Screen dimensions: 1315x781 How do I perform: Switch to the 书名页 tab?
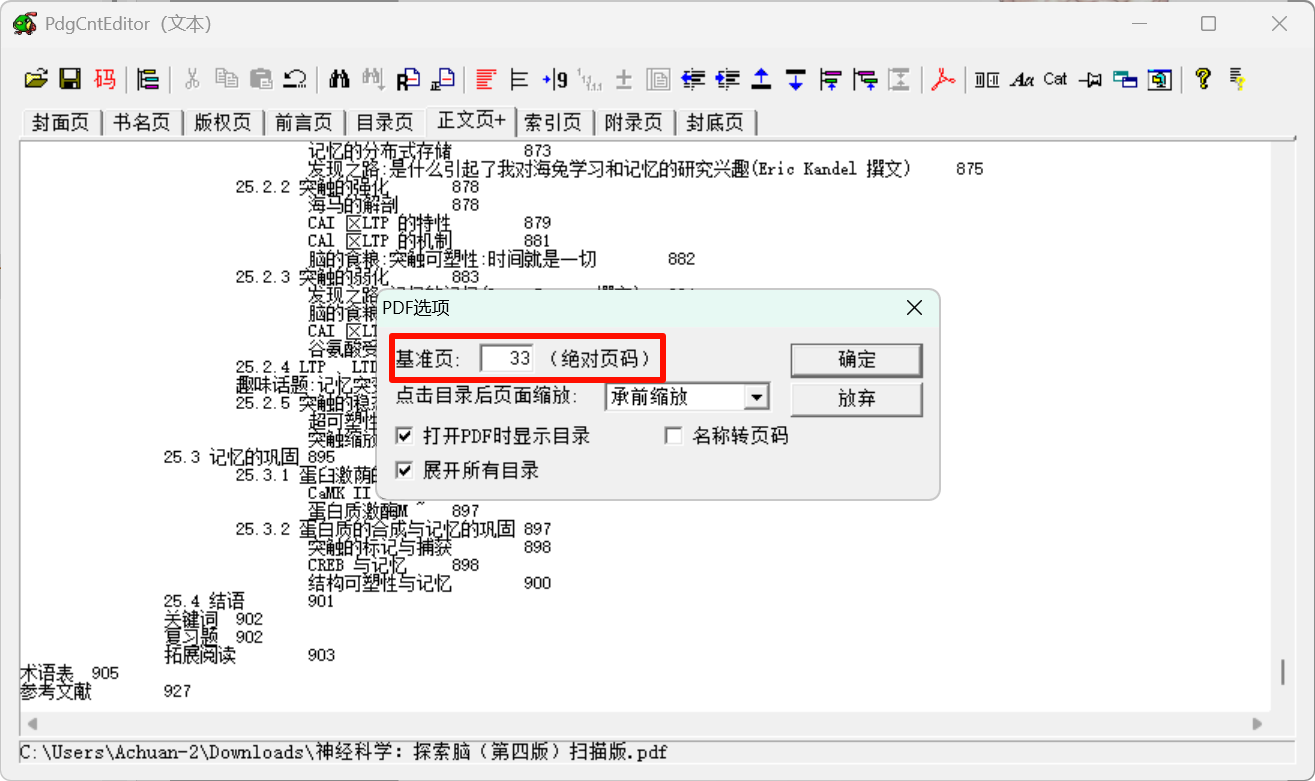click(141, 122)
